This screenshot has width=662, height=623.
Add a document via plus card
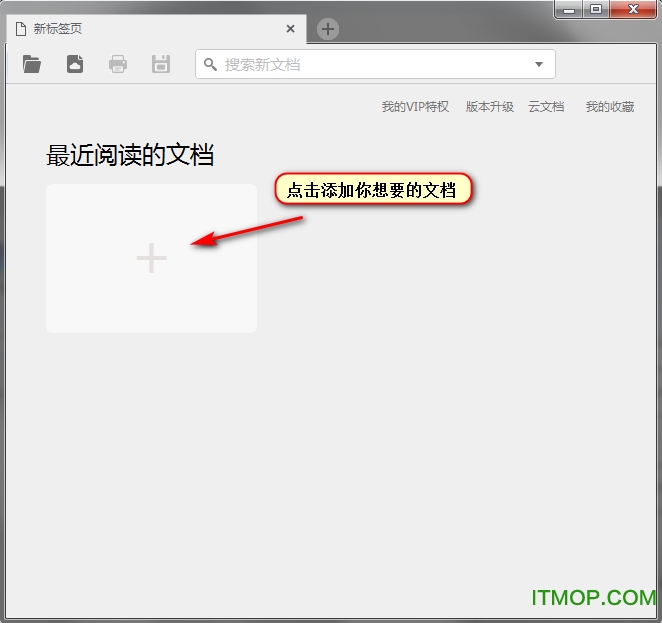(x=151, y=258)
